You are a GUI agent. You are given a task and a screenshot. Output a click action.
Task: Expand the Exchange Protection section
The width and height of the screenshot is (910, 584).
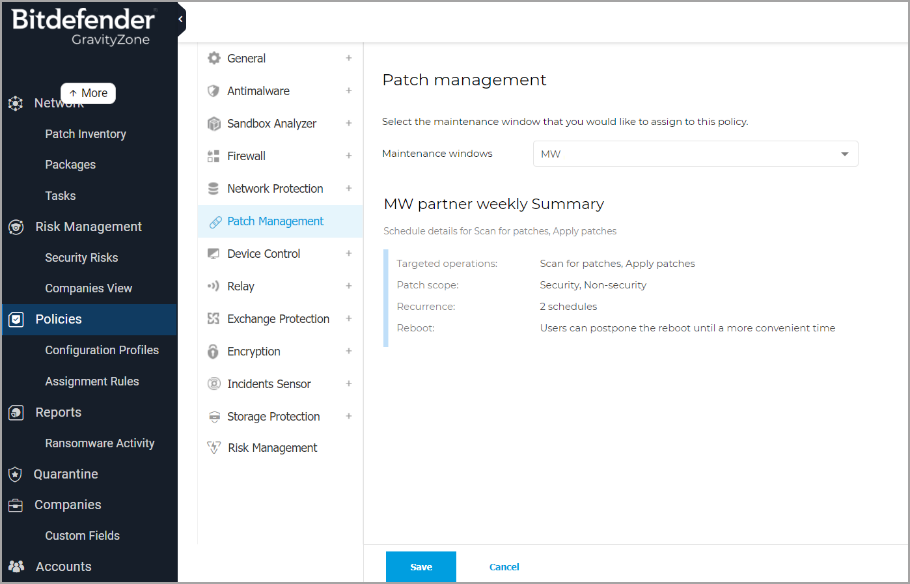348,318
